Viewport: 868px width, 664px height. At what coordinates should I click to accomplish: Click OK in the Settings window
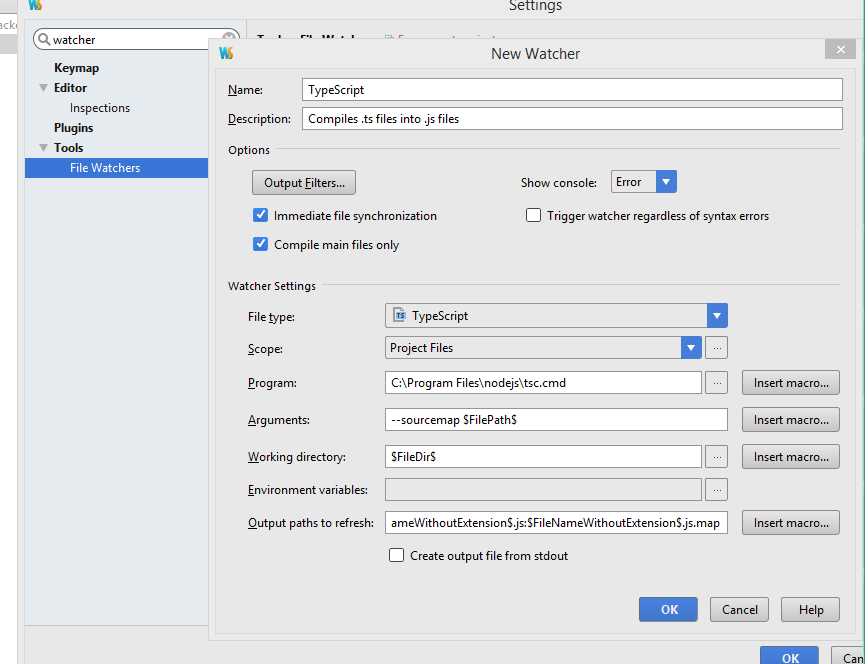(789, 657)
